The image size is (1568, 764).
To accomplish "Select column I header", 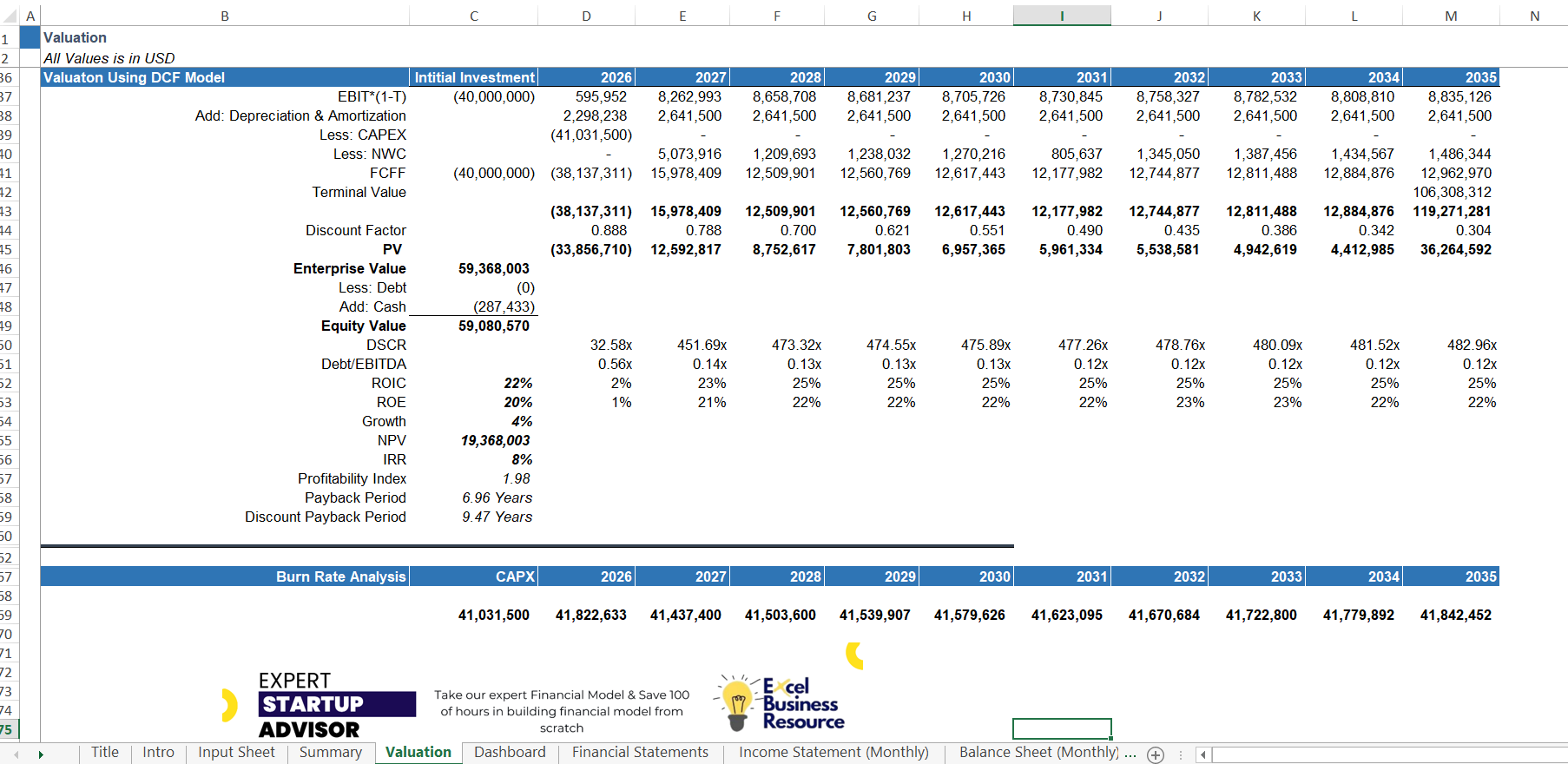I will coord(1062,16).
